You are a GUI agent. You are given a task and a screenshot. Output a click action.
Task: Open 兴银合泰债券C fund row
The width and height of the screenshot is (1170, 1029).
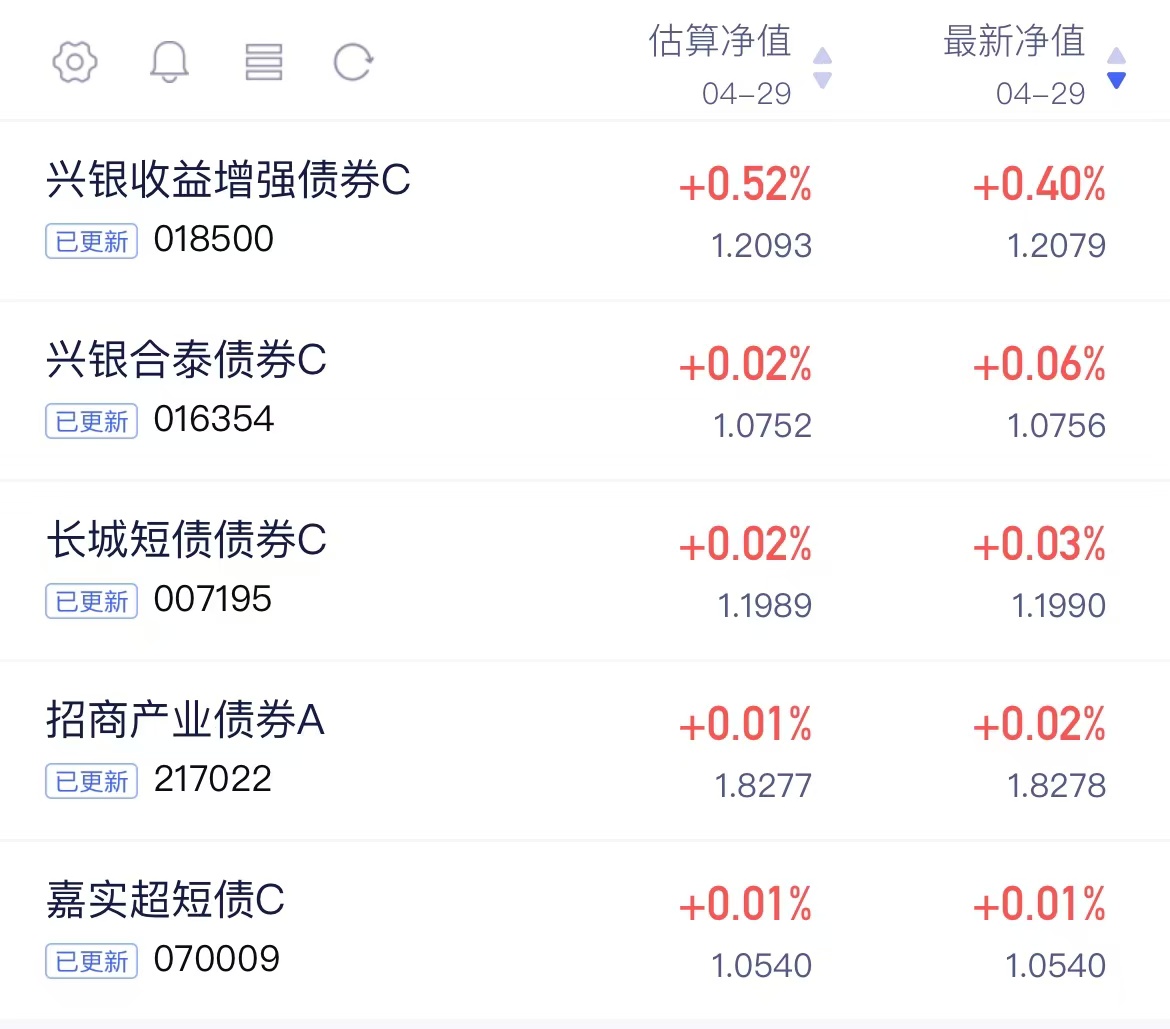pos(585,391)
